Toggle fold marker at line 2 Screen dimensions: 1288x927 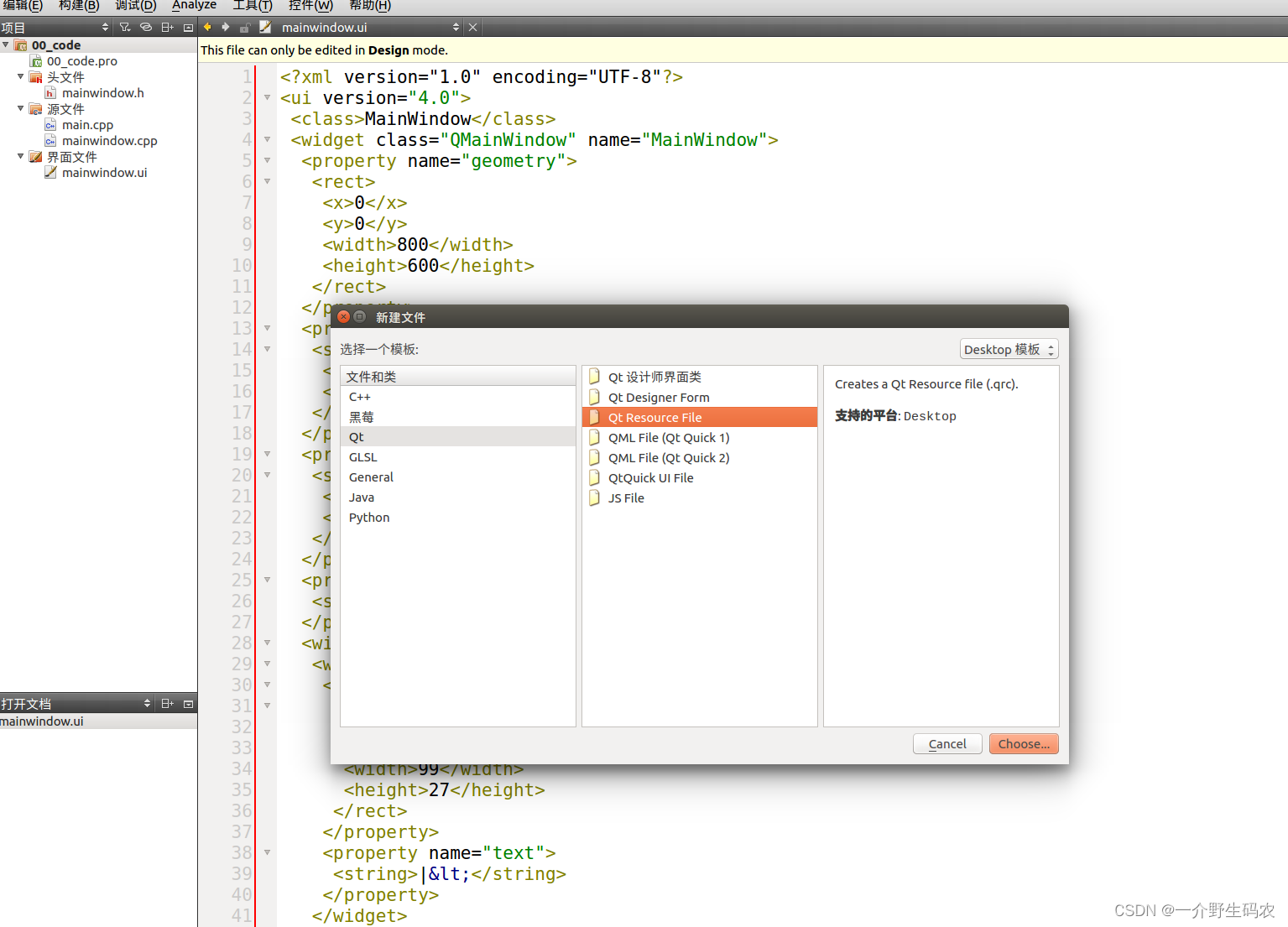point(267,97)
